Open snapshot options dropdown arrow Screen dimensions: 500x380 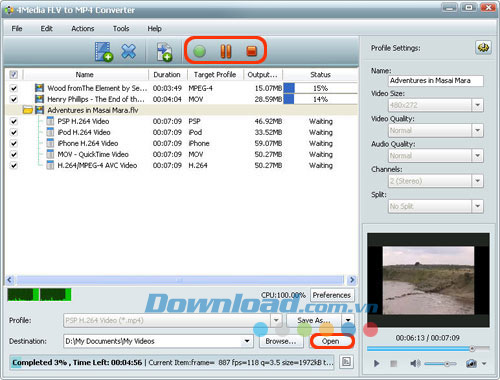click(x=484, y=364)
